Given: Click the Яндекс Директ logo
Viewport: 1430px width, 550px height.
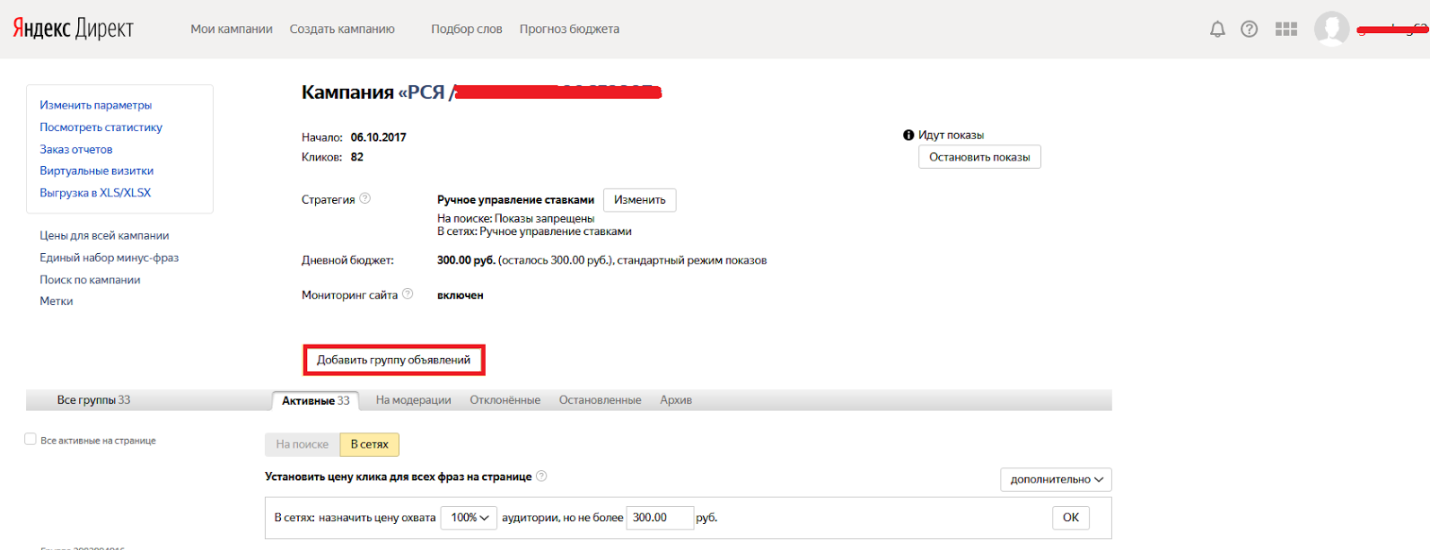Looking at the screenshot, I should pyautogui.click(x=72, y=28).
